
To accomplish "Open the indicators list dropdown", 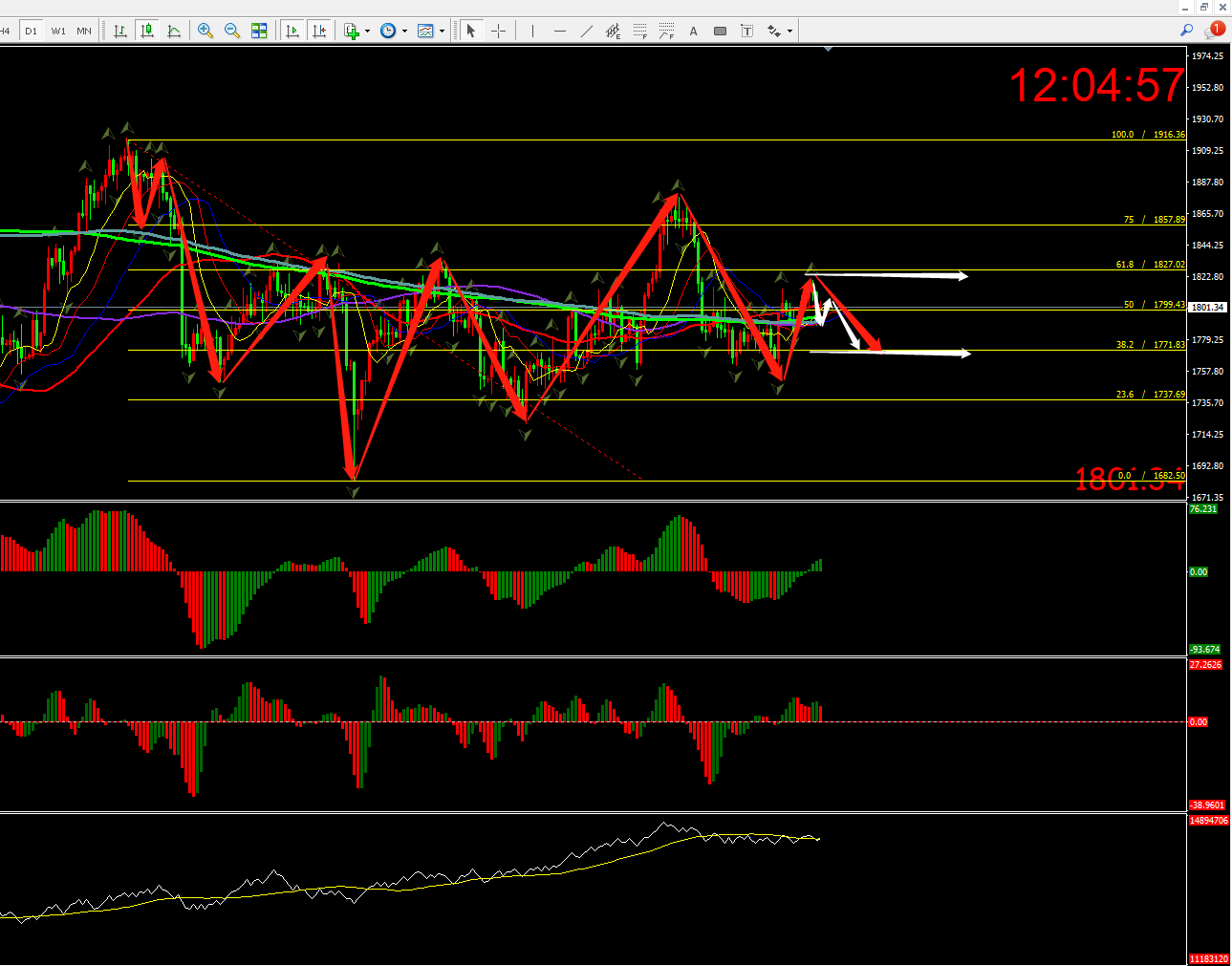I will point(357,31).
